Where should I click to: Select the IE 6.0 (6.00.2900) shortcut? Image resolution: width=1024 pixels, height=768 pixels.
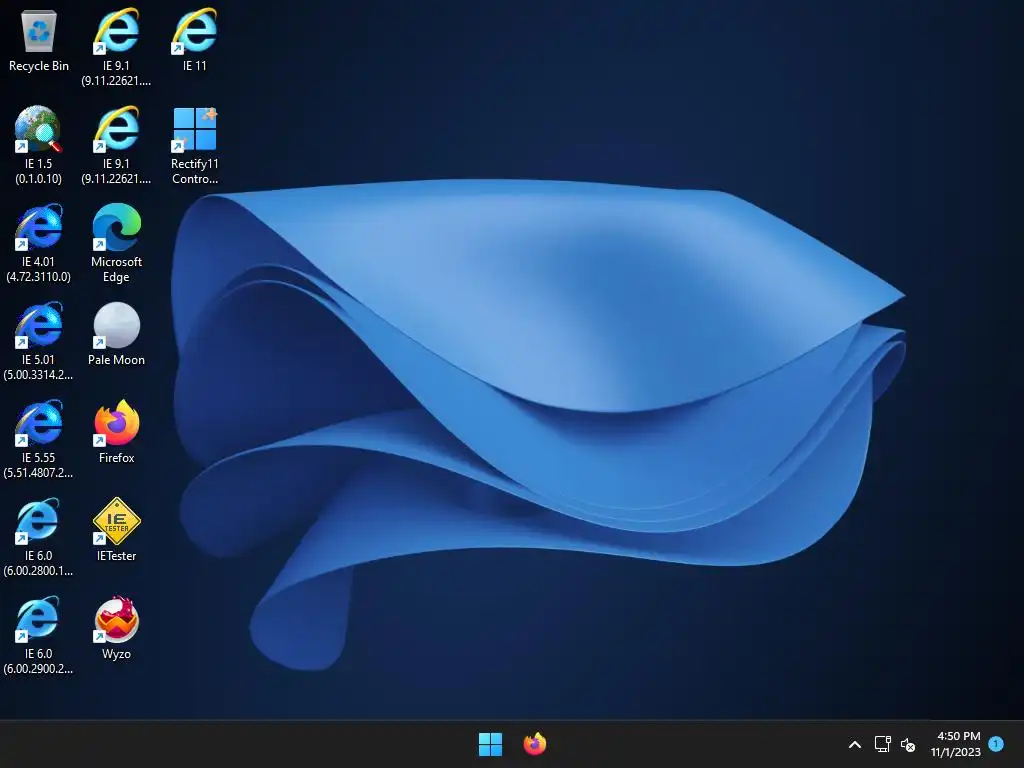pos(39,635)
